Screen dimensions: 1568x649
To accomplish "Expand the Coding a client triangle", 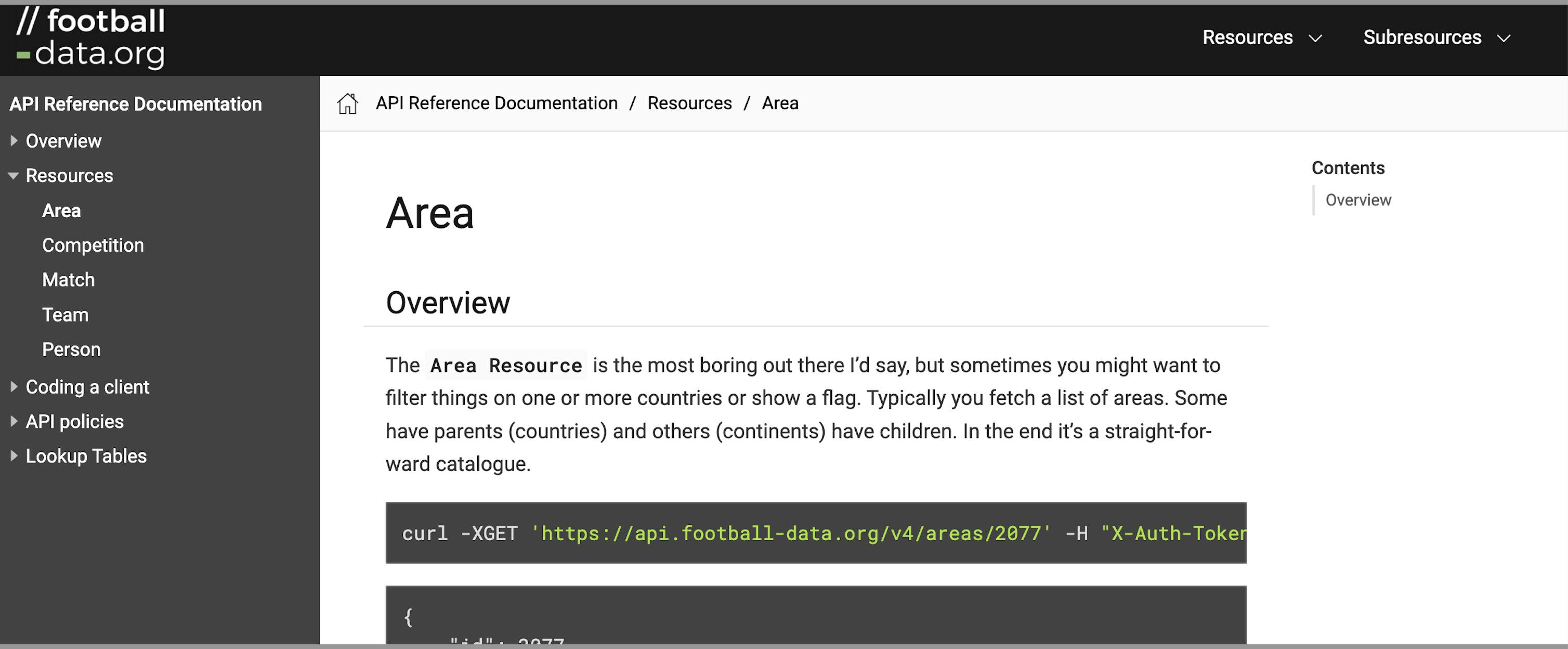I will click(x=14, y=387).
